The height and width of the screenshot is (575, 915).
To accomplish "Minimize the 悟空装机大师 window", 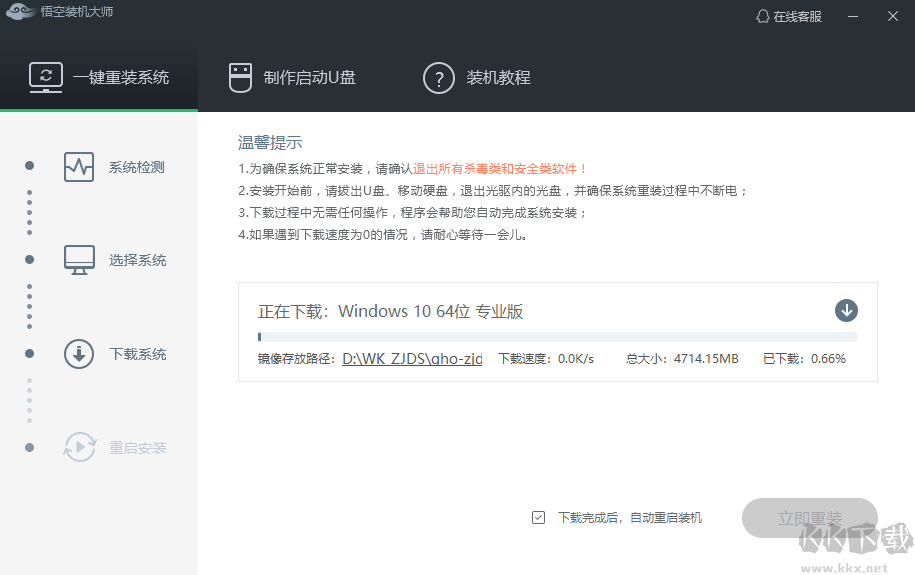I will [x=853, y=16].
